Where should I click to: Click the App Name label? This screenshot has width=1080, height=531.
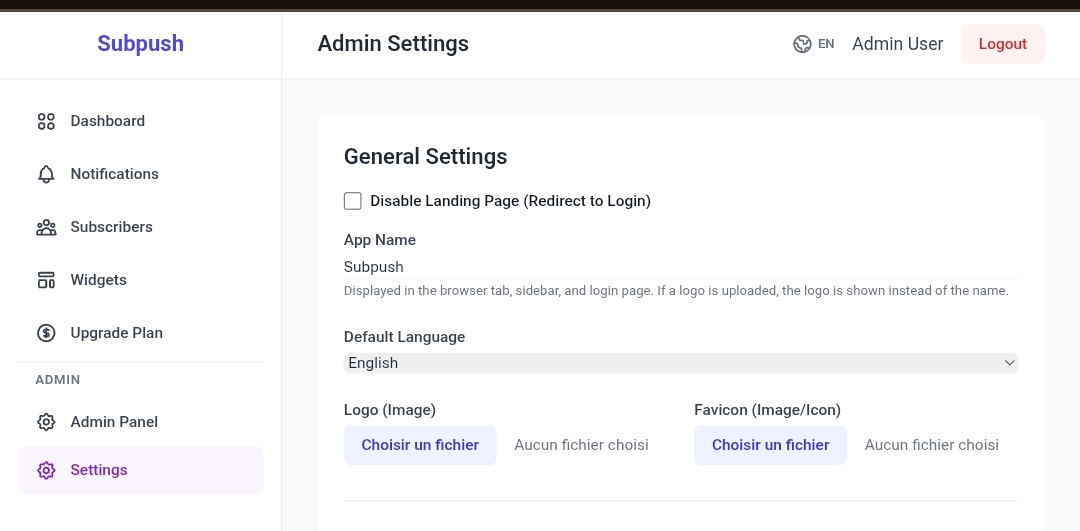(x=380, y=240)
